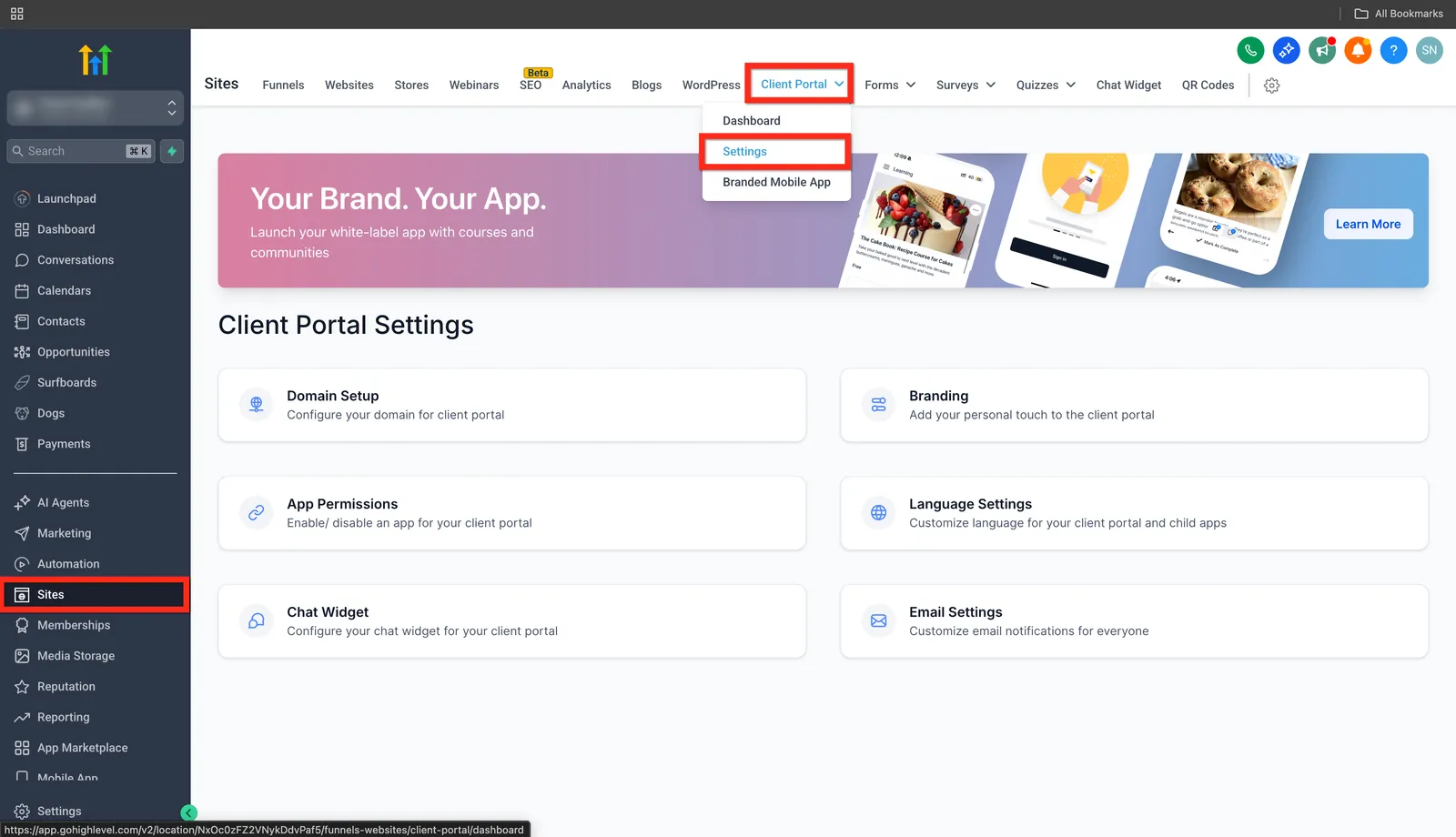Viewport: 1456px width, 837px height.
Task: Click the Branding sliders icon
Action: click(879, 405)
